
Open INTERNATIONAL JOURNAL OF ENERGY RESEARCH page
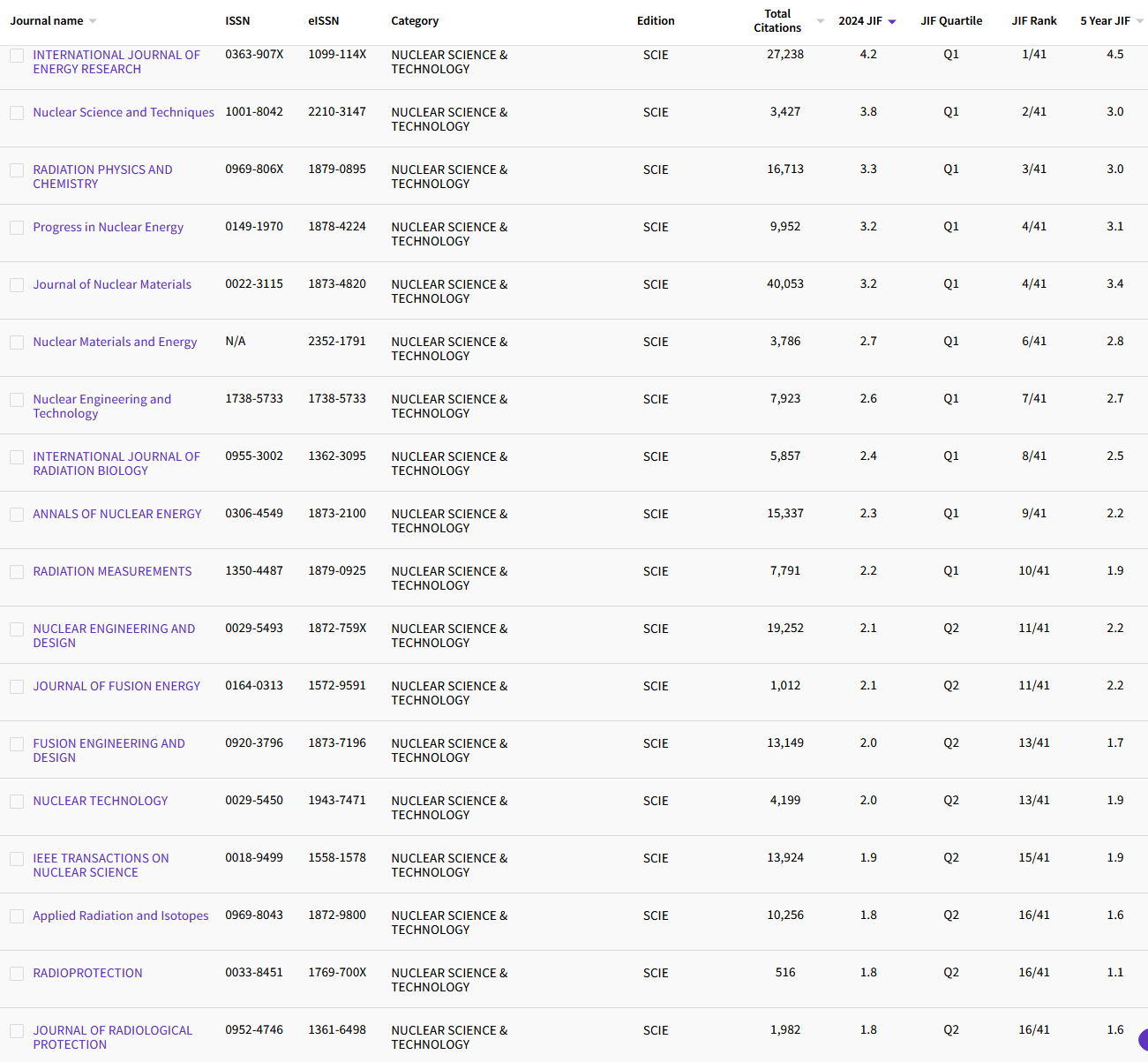coord(116,62)
